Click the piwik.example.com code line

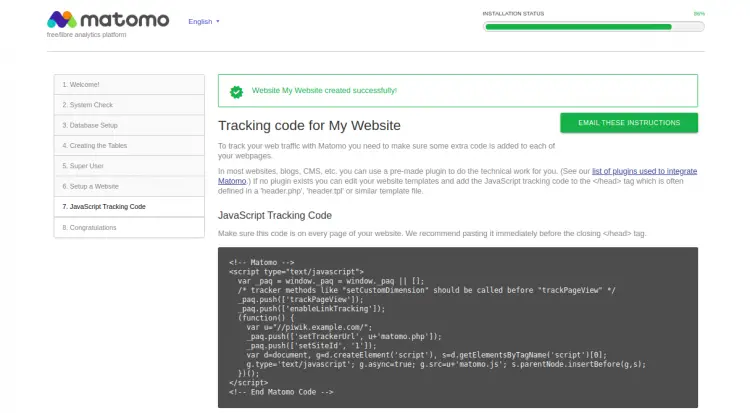click(x=309, y=327)
